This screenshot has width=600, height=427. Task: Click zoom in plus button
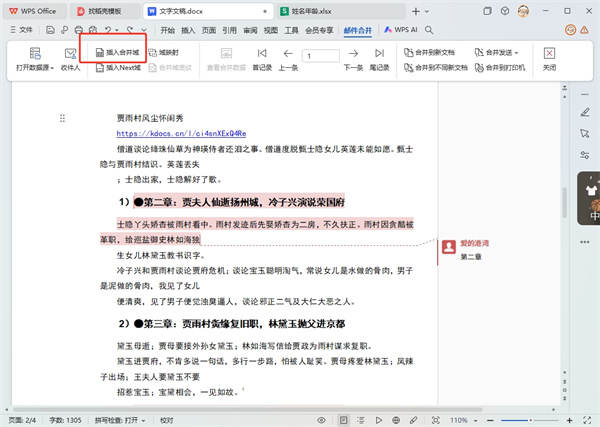[x=569, y=420]
